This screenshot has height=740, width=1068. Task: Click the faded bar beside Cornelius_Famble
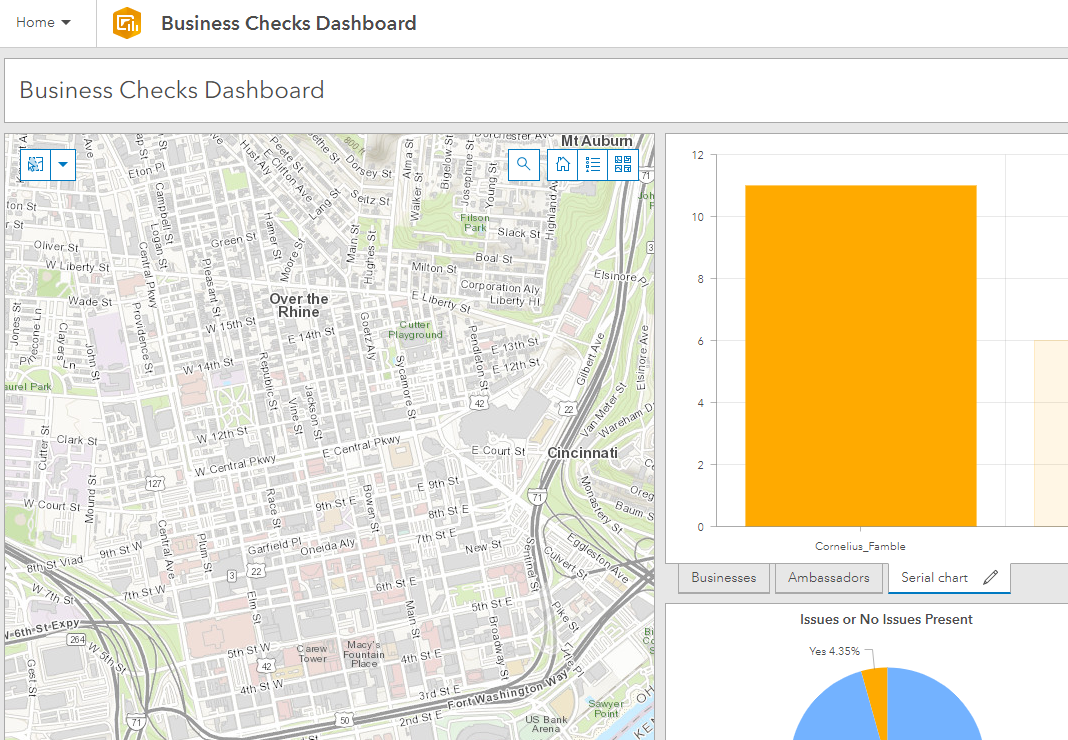click(x=1051, y=433)
